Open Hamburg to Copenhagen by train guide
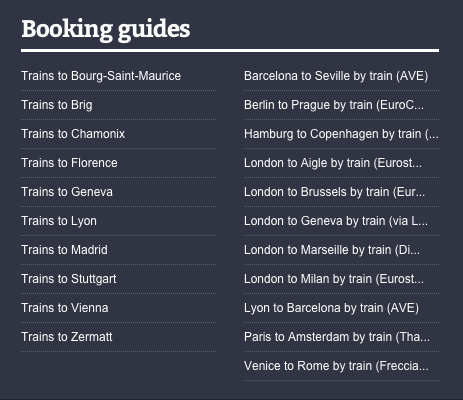This screenshot has width=463, height=400. coord(341,134)
